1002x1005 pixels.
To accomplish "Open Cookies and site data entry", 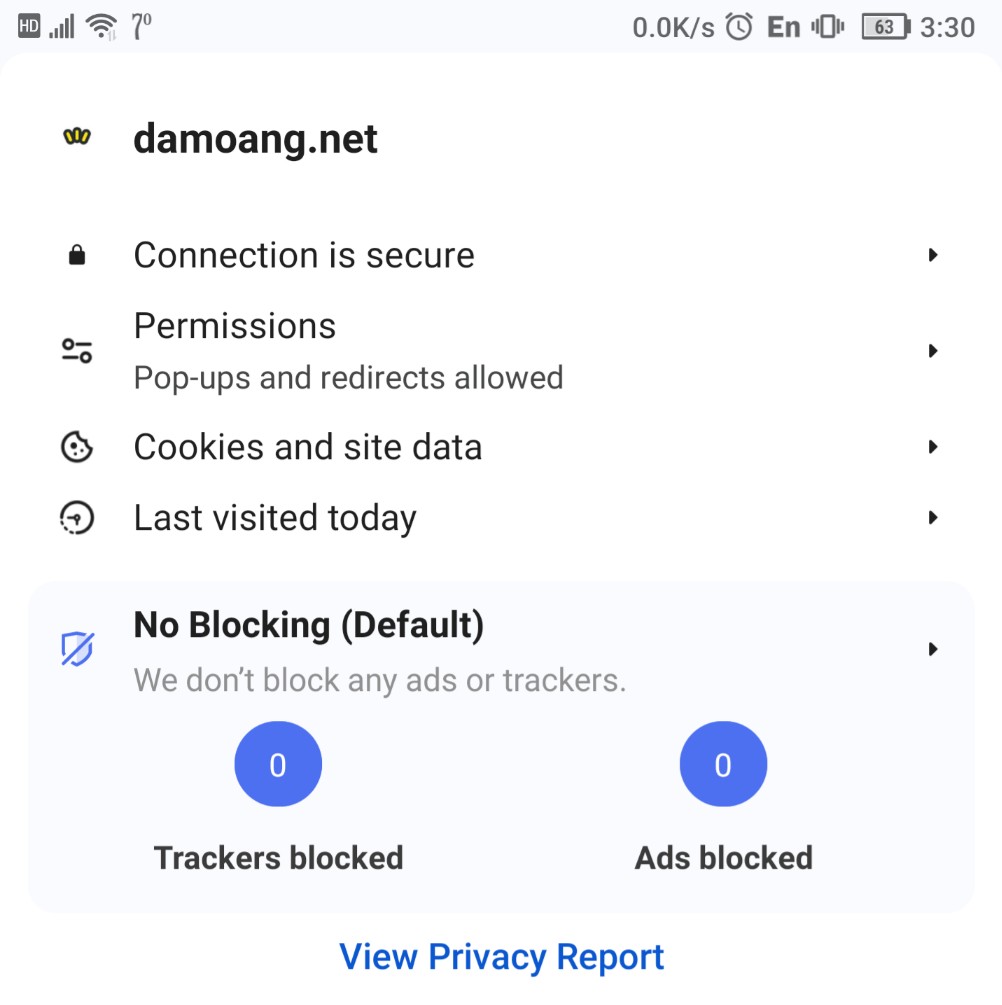I will [501, 447].
